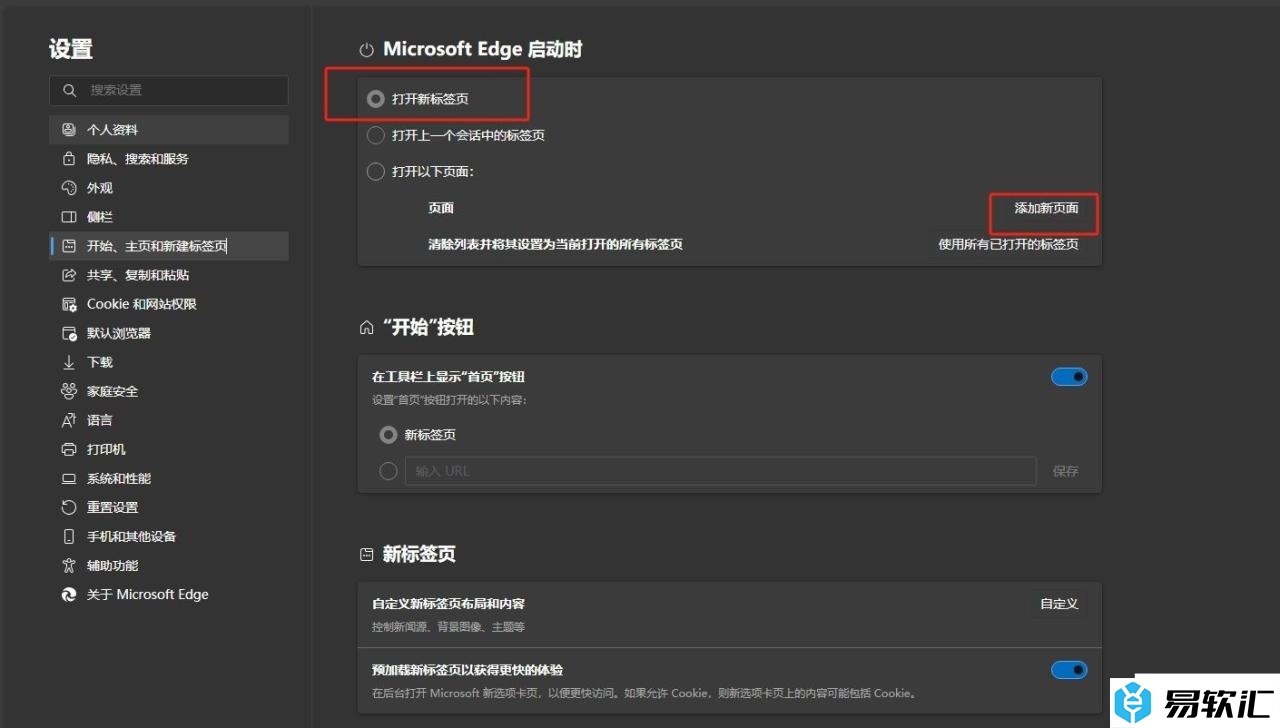Viewport: 1280px width, 728px height.
Task: Toggle 预加载新标签页 switch off
Action: pyautogui.click(x=1069, y=670)
